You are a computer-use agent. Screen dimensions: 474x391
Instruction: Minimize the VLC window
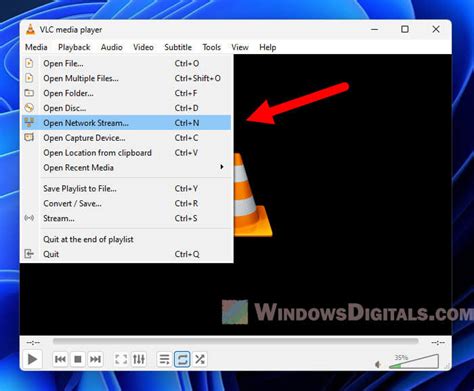pos(375,29)
